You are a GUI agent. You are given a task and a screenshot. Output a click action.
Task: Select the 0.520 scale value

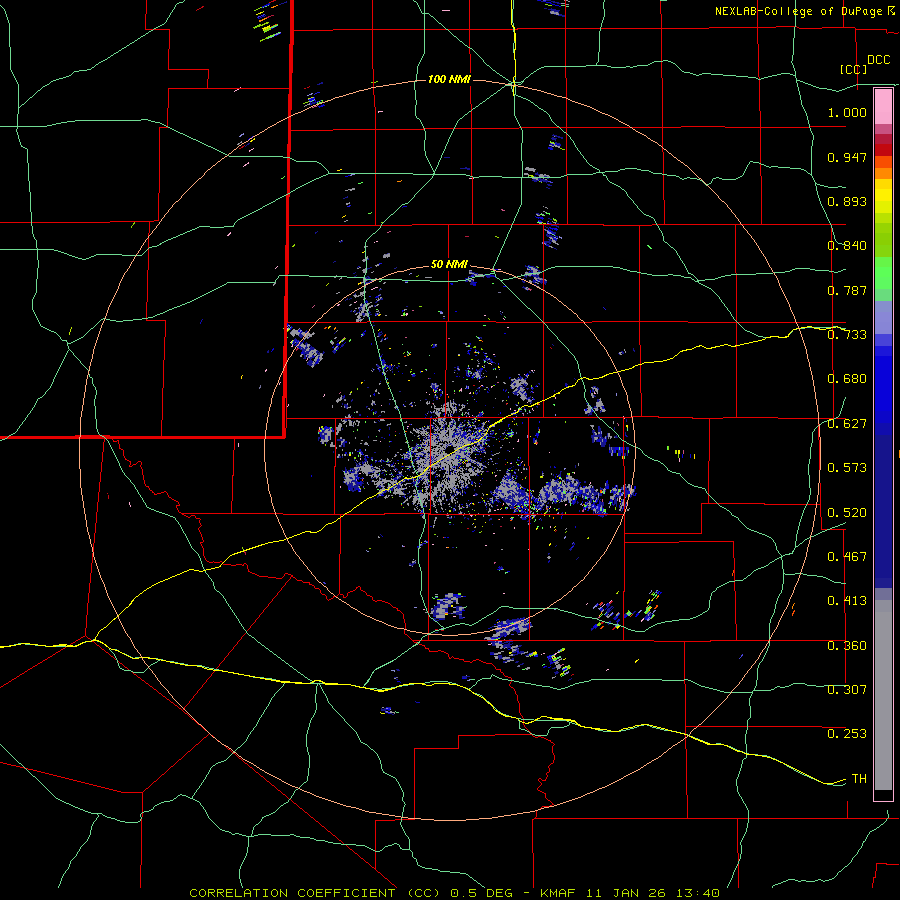[847, 513]
